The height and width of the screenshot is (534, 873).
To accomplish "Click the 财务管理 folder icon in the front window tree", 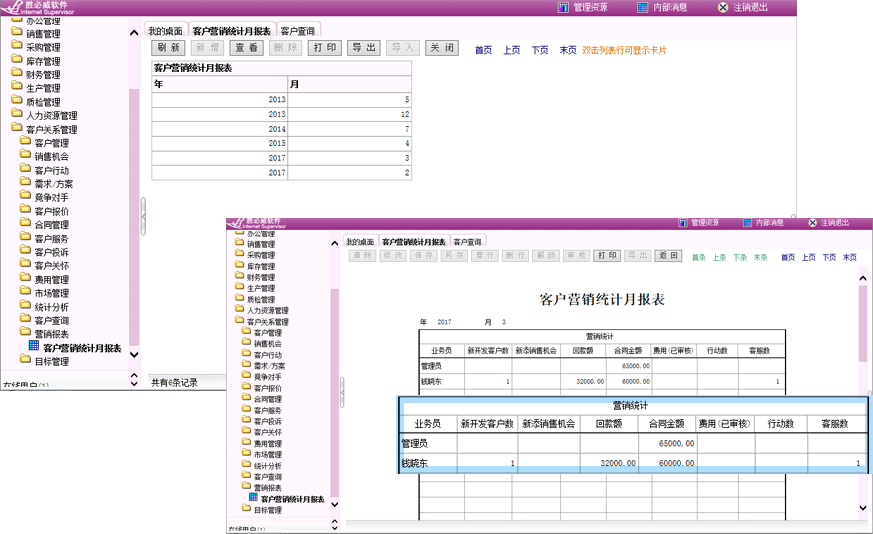I will point(239,276).
